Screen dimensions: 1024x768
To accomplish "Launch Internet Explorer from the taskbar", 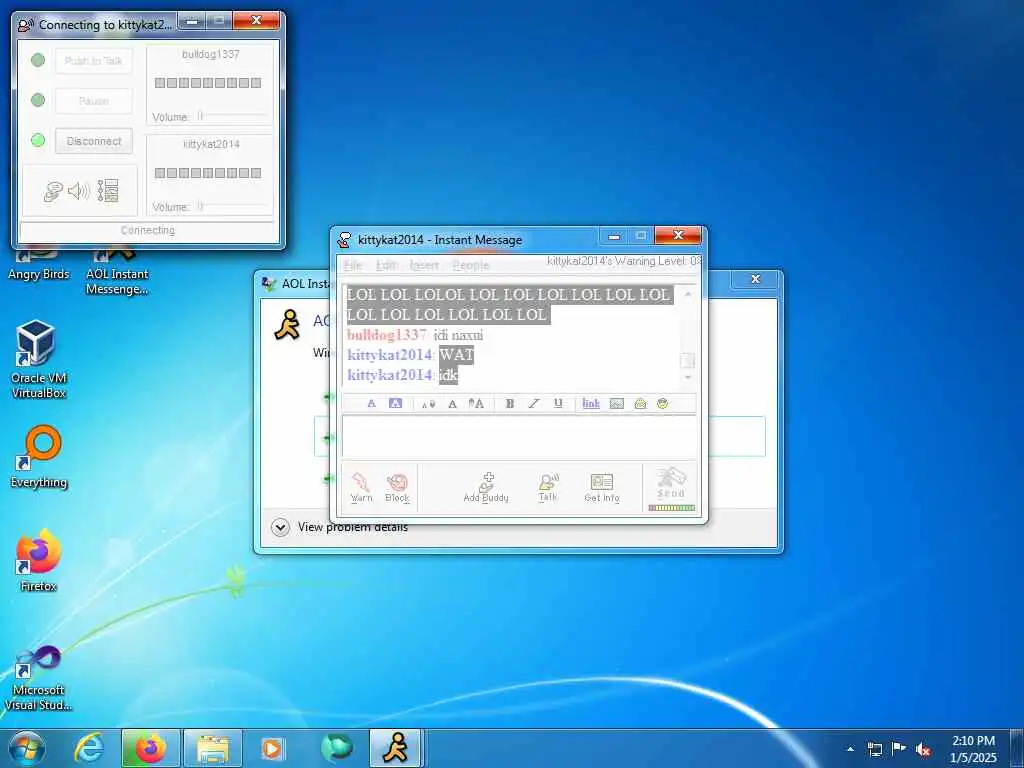I will coord(89,748).
